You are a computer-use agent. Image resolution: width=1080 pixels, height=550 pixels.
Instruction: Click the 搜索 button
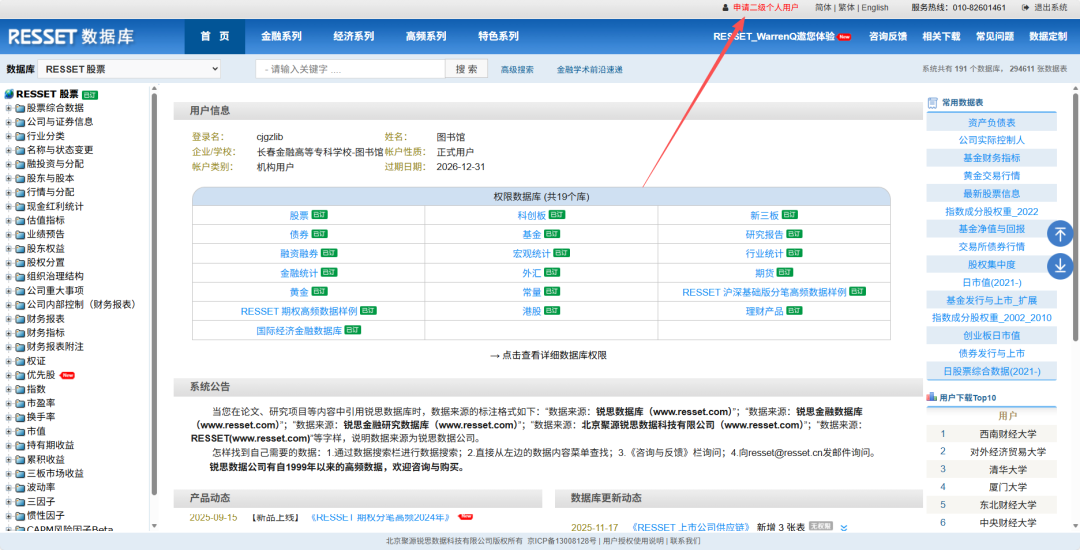[466, 69]
